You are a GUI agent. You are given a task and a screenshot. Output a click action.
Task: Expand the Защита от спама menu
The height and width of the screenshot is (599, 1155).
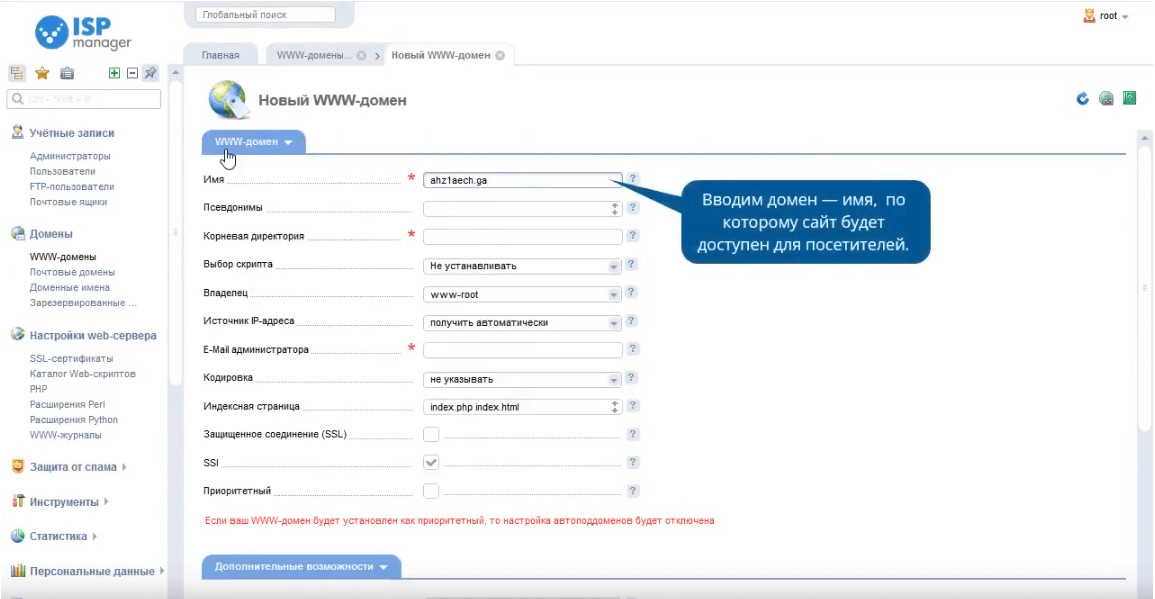tap(72, 466)
